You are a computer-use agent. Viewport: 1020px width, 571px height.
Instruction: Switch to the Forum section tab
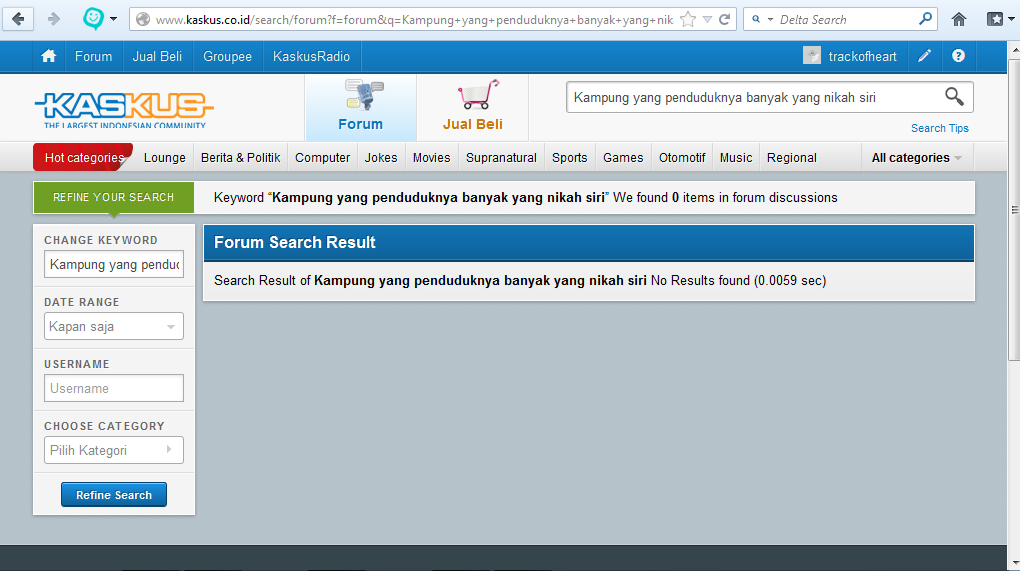pyautogui.click(x=361, y=107)
